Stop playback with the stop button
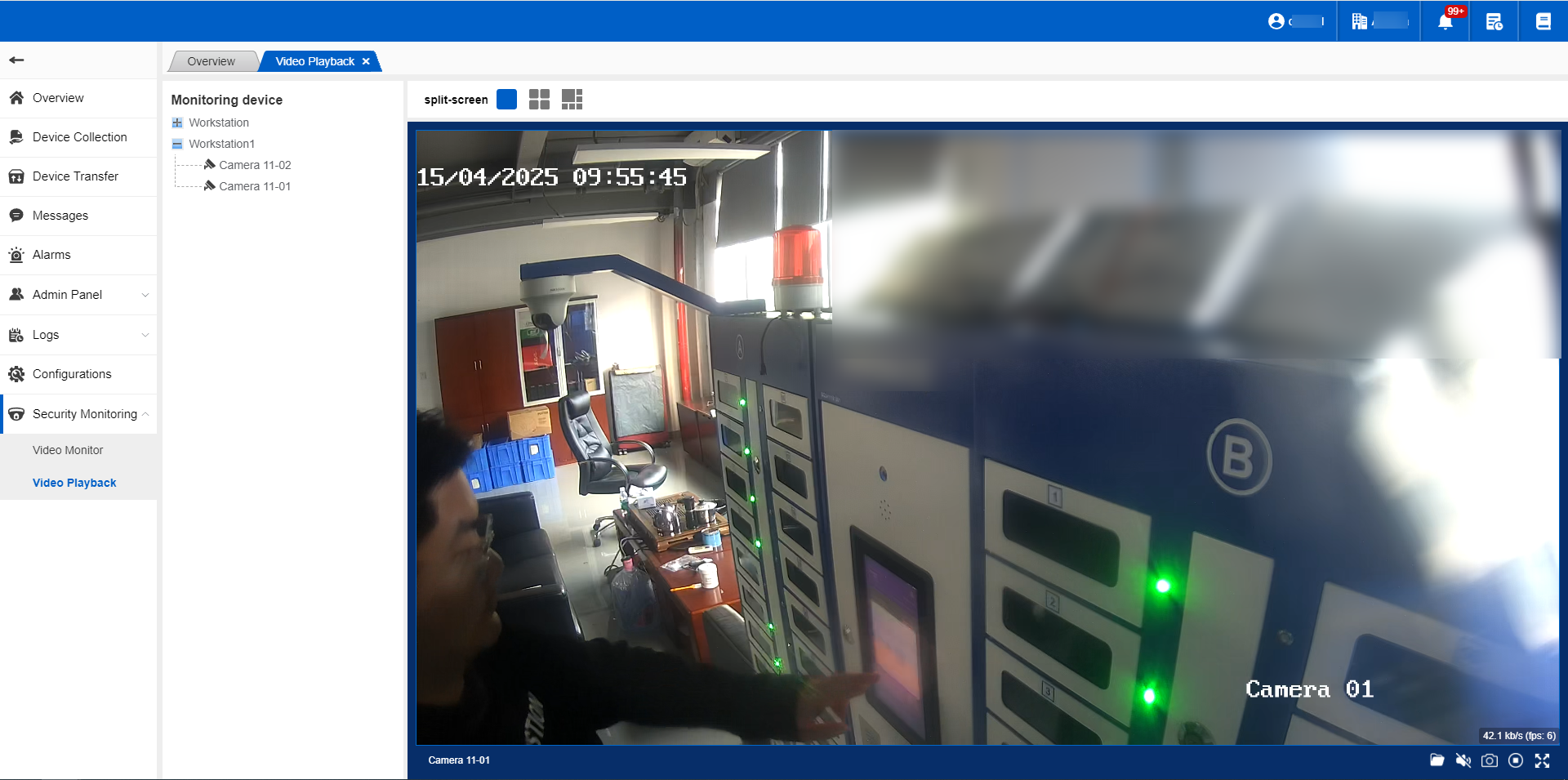Image resolution: width=1568 pixels, height=780 pixels. pos(1516,760)
